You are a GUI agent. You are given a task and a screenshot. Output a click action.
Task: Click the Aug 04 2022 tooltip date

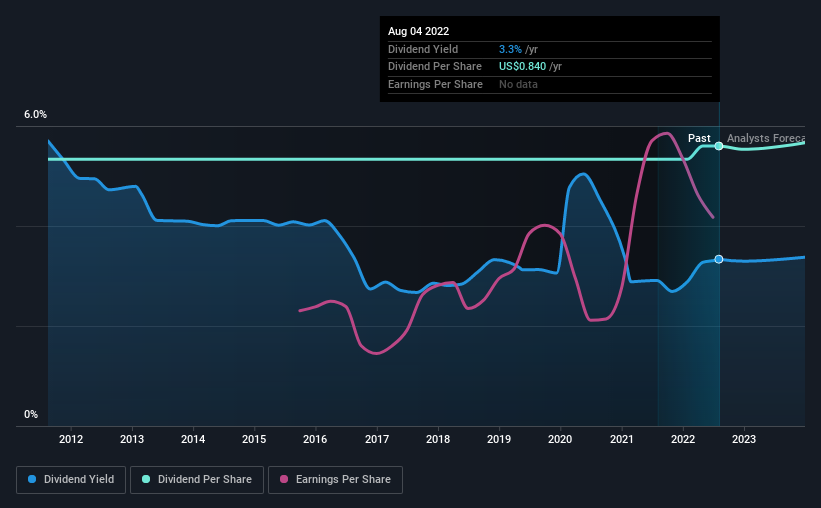[x=418, y=31]
